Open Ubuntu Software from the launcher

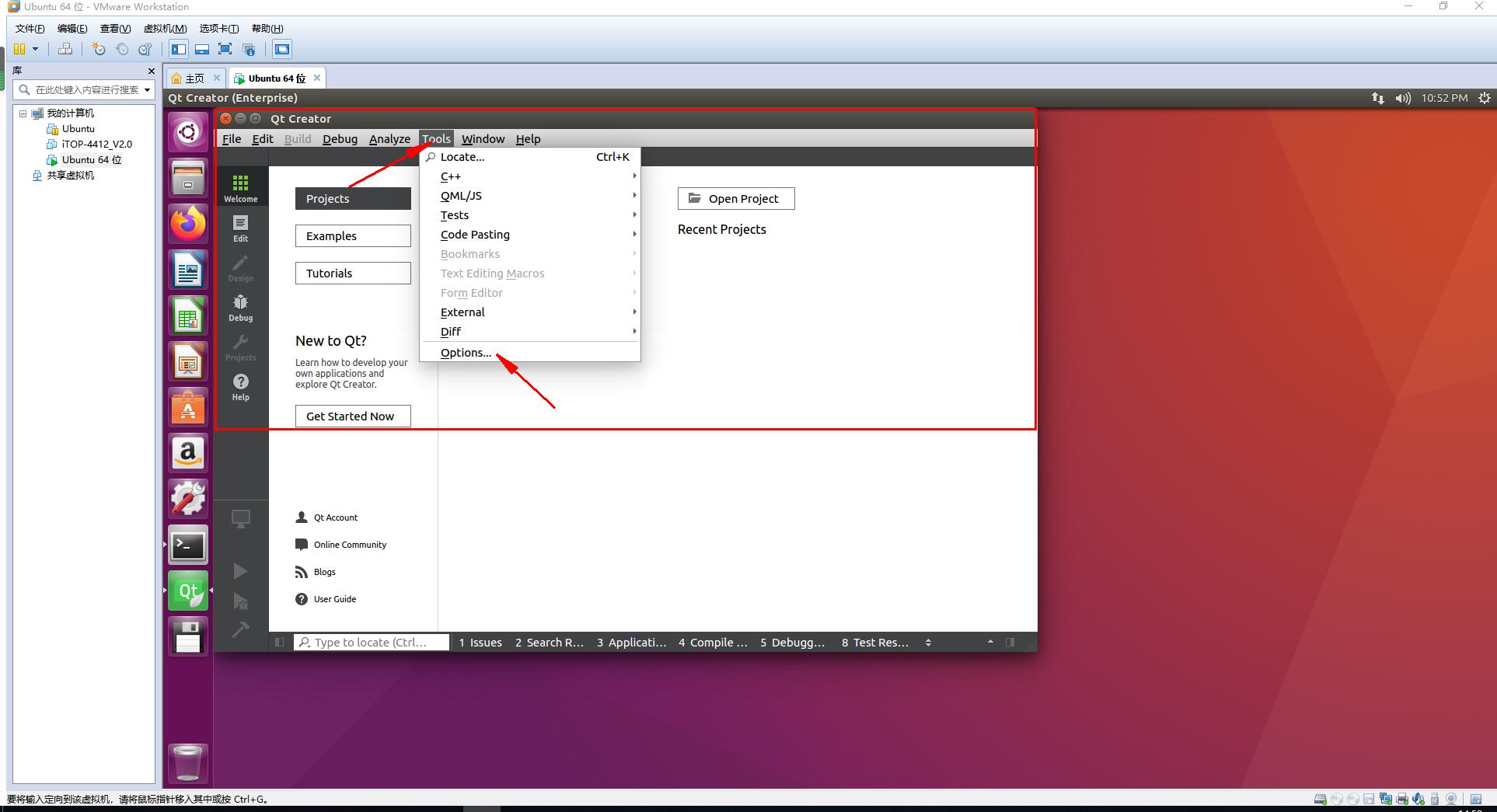(x=188, y=407)
